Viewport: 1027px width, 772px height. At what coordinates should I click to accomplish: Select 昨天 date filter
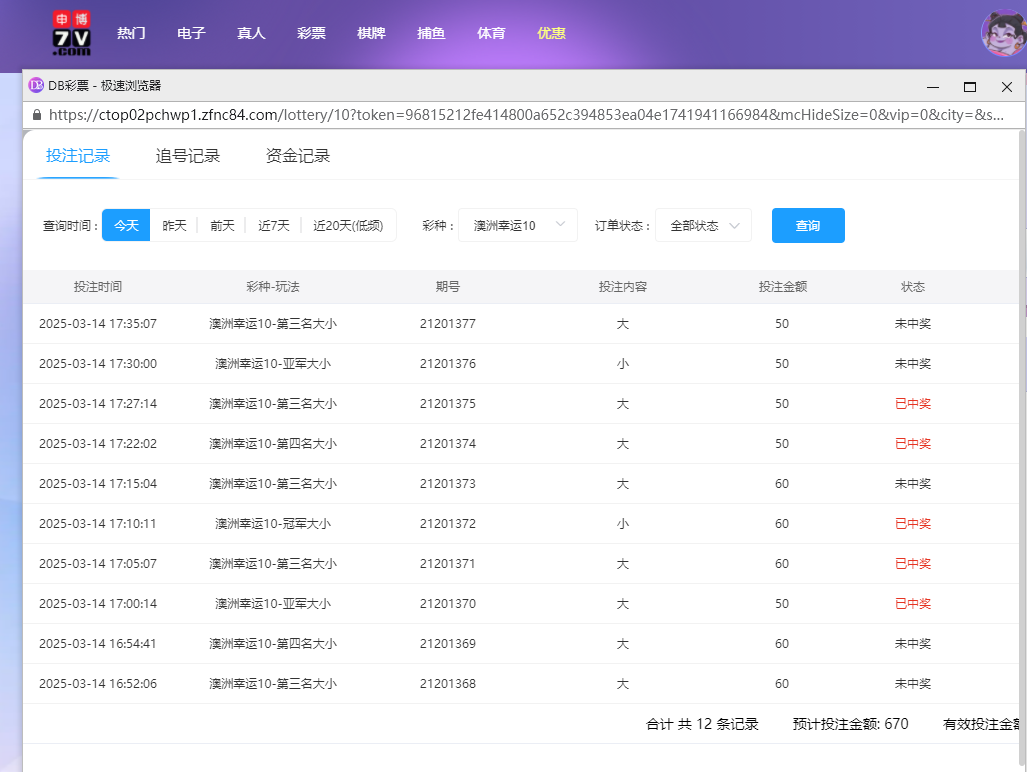[173, 225]
